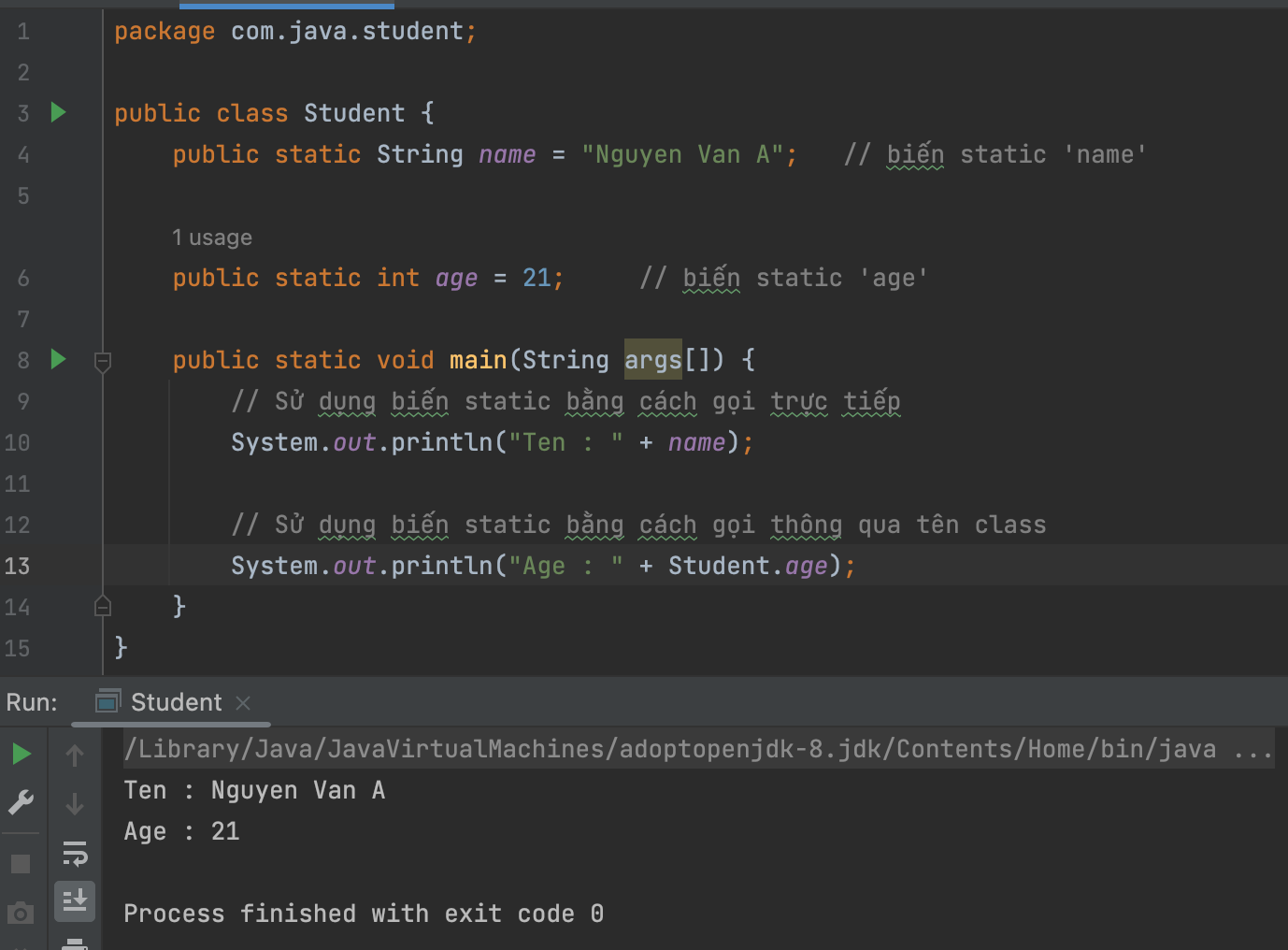Click the camera icon in the run toolbar
This screenshot has height=950, width=1288.
pyautogui.click(x=20, y=914)
